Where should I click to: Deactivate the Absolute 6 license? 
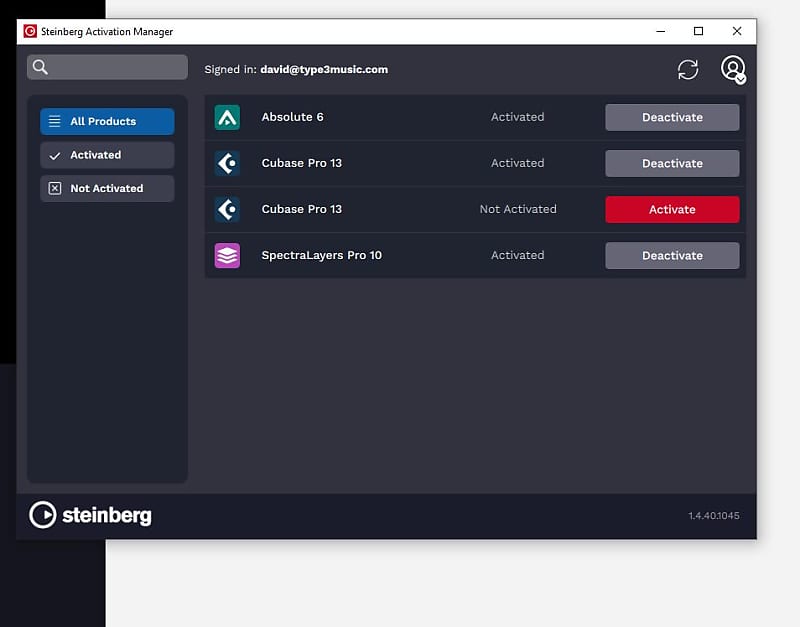[x=672, y=117]
